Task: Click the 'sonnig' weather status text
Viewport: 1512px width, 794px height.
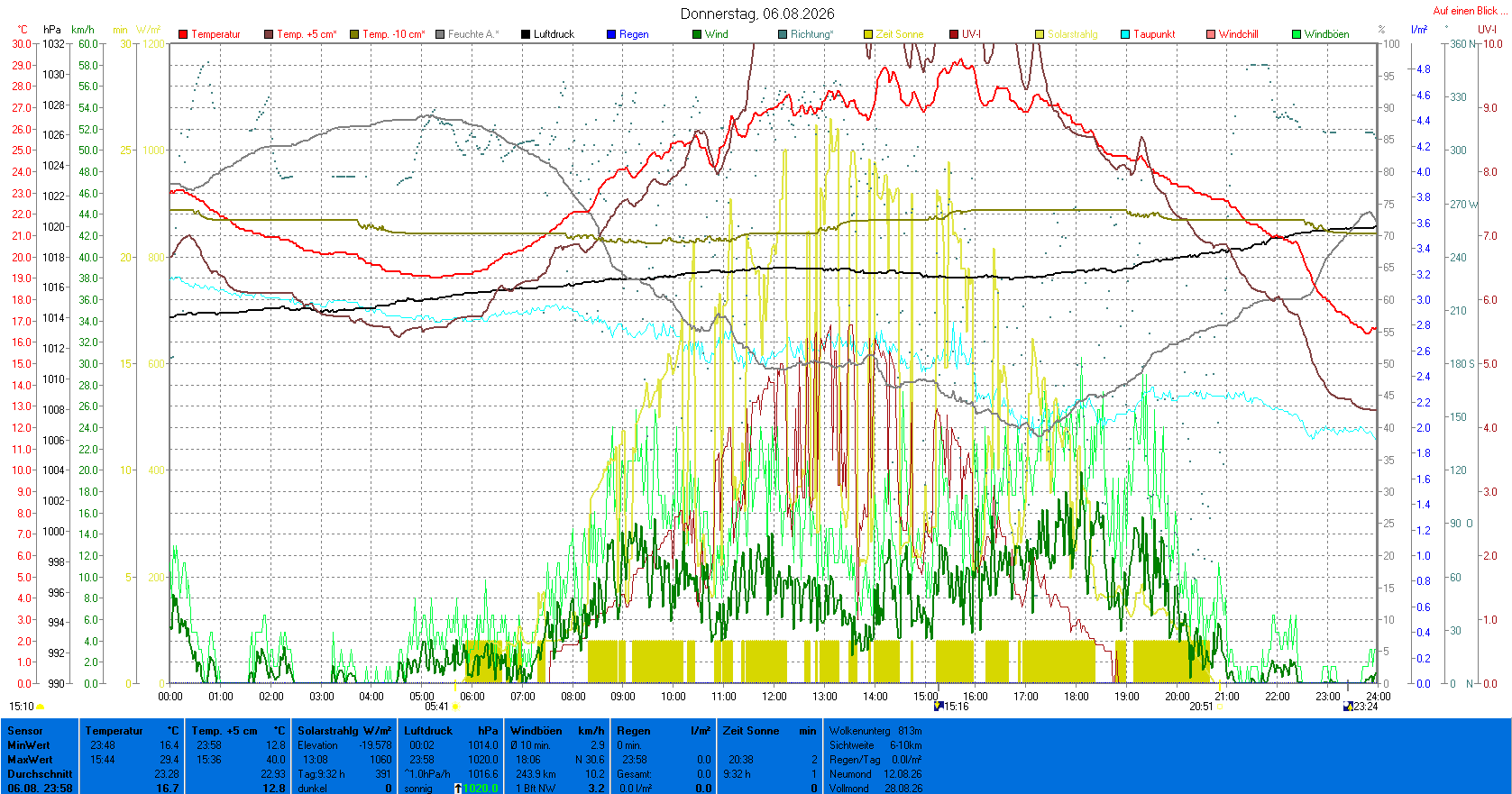Action: (418, 789)
